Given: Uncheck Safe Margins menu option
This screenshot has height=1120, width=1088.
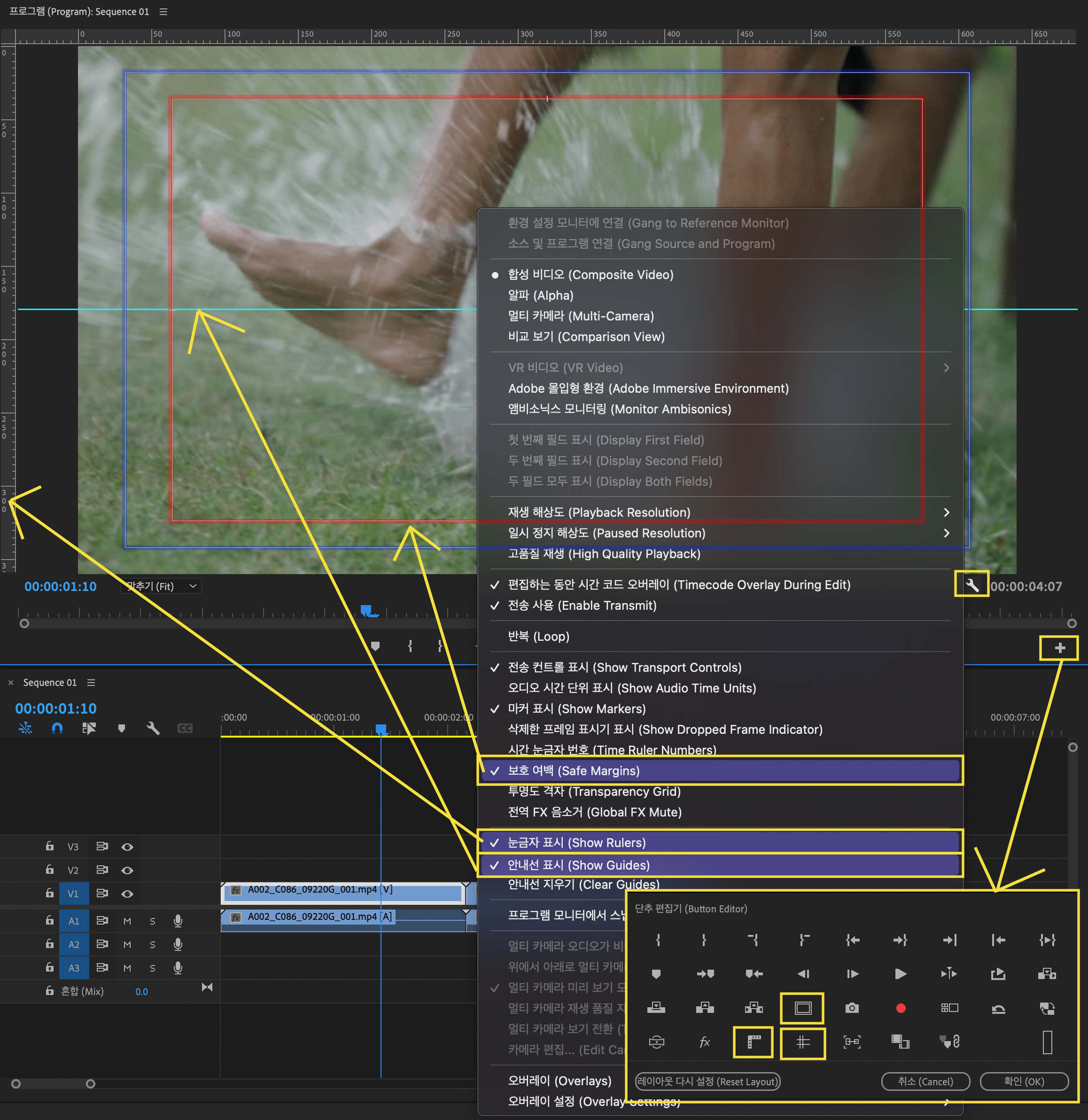Looking at the screenshot, I should point(573,770).
